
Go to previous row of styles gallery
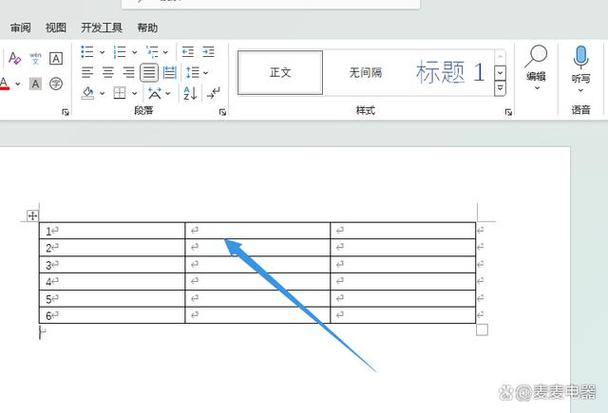coord(500,57)
